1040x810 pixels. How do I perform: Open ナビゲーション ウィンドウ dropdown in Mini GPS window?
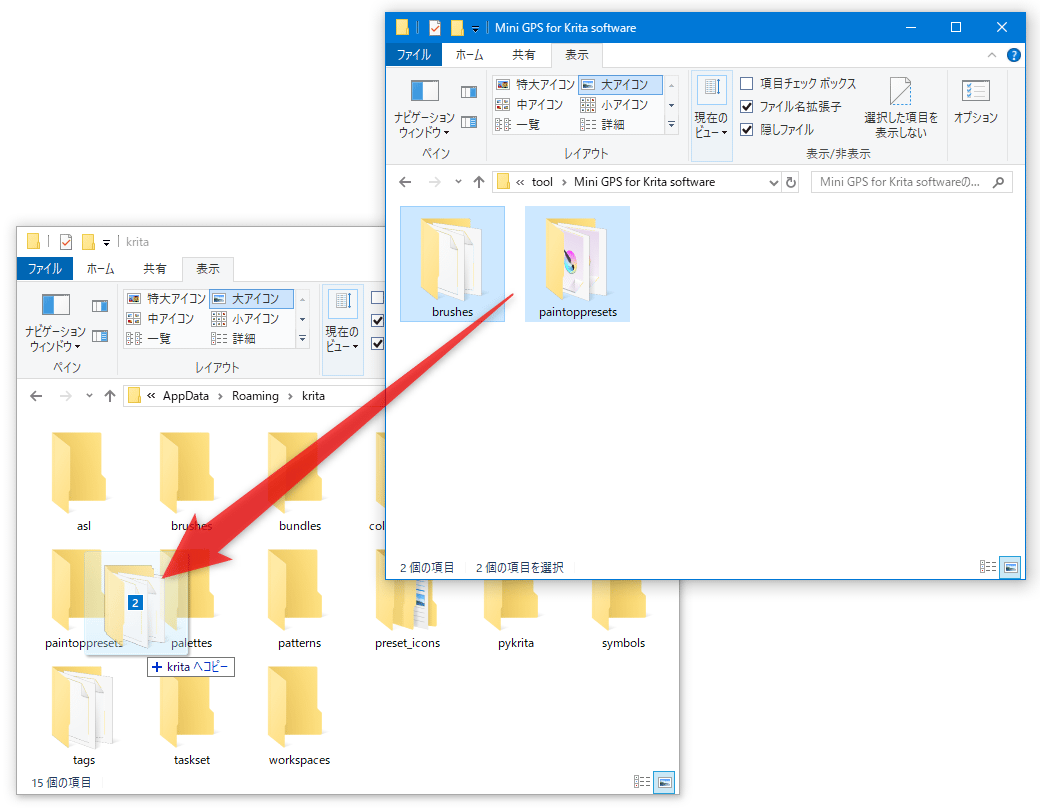[x=424, y=107]
